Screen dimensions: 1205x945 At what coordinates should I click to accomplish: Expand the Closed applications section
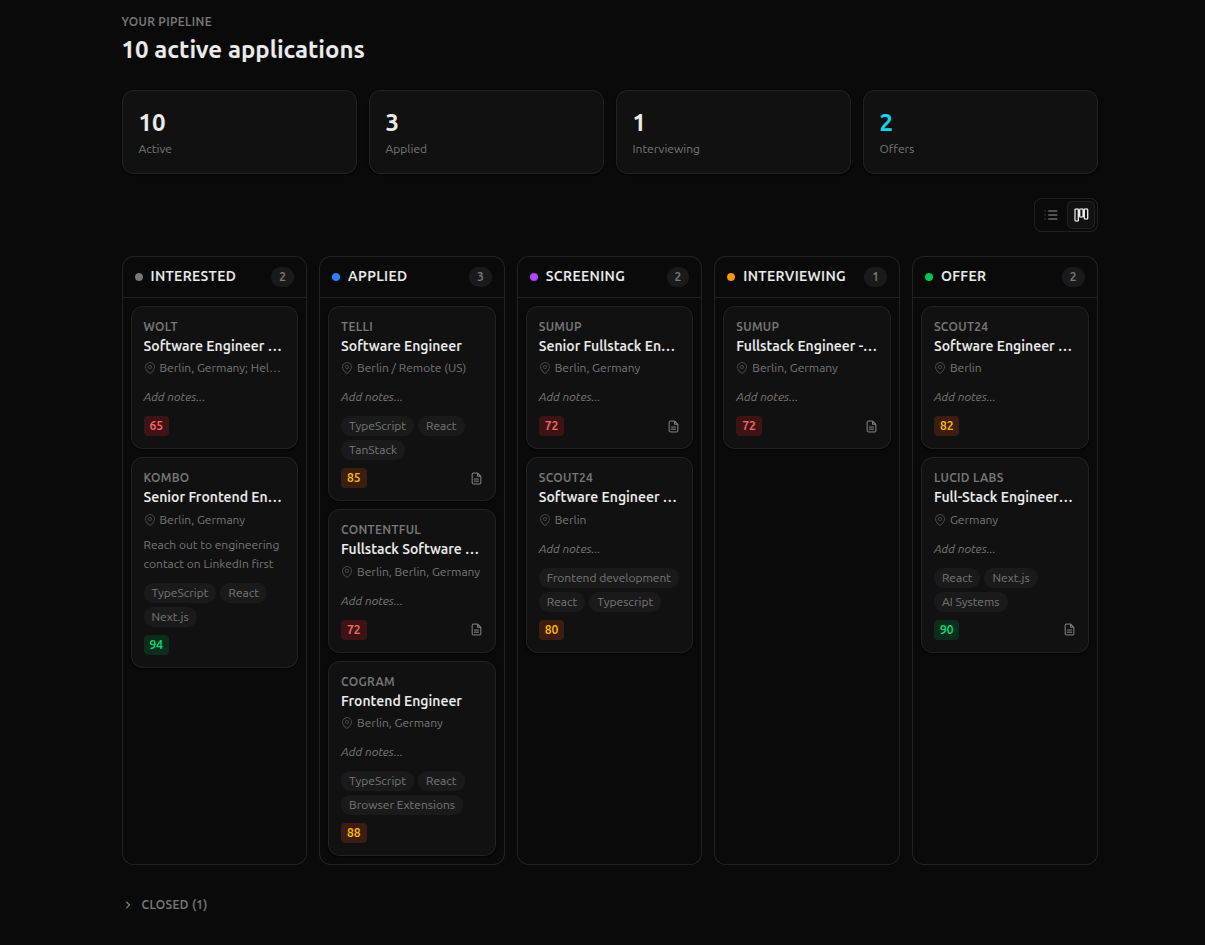pos(165,904)
